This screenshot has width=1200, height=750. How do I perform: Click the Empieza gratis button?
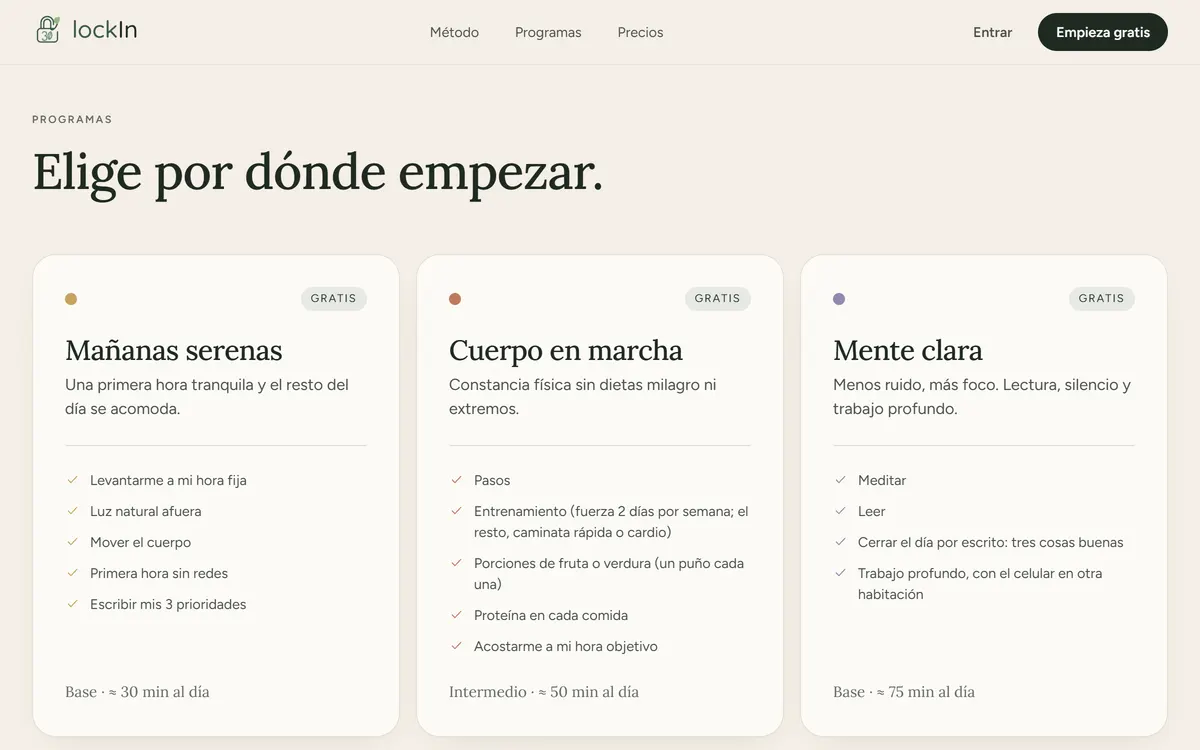pyautogui.click(x=1103, y=32)
